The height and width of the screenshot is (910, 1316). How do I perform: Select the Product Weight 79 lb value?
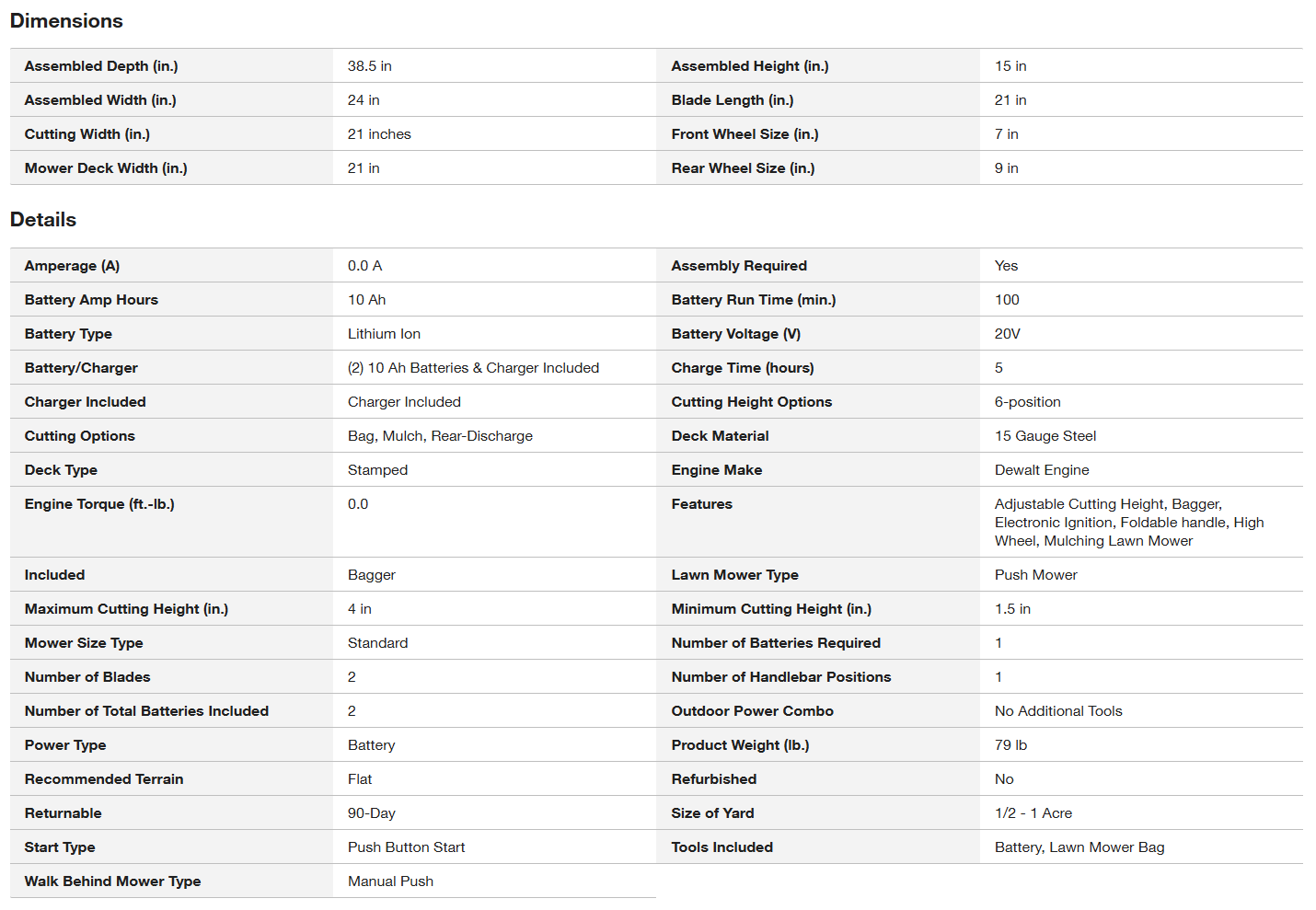tap(1010, 745)
